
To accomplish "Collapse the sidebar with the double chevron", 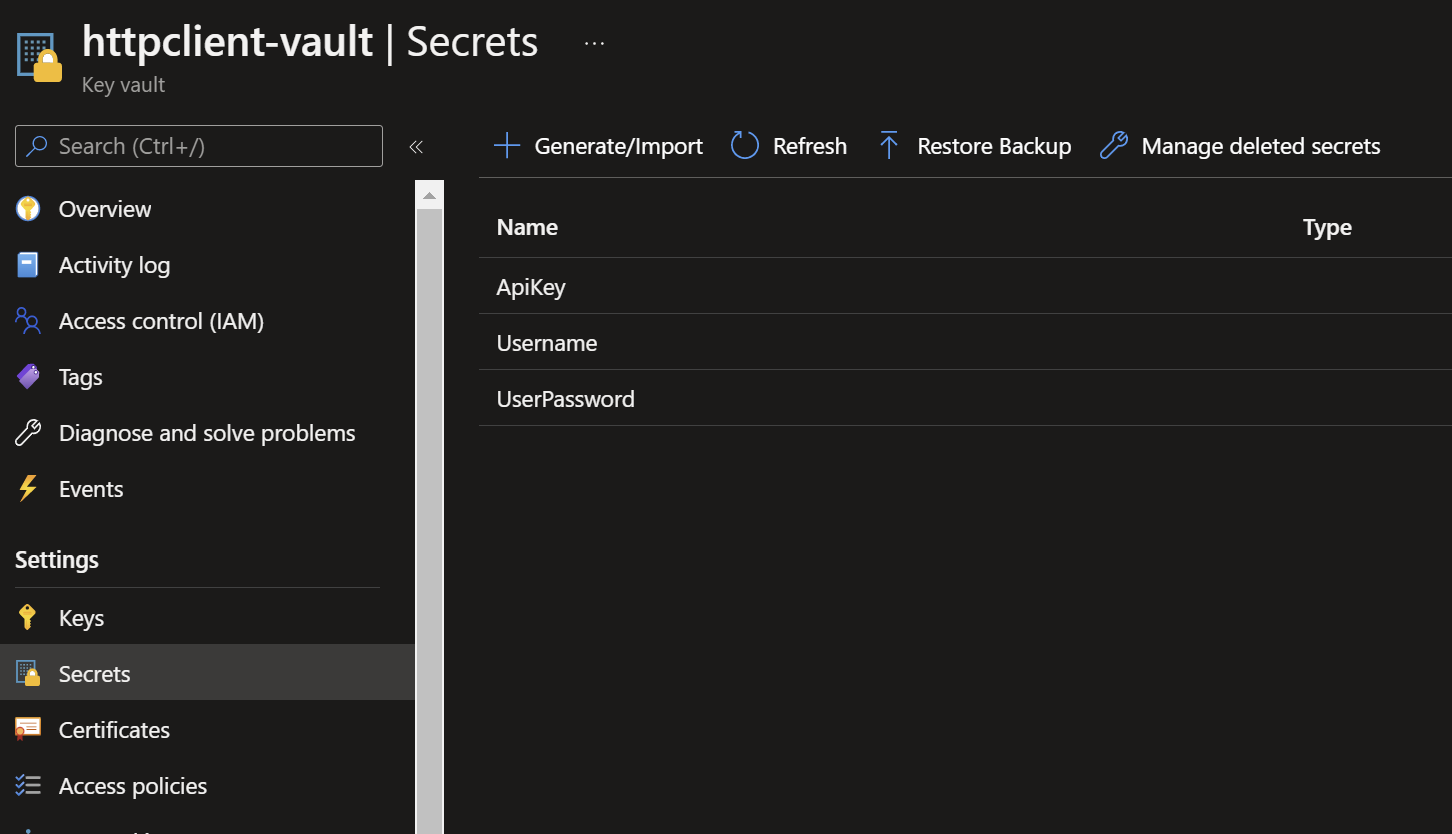I will 416,146.
